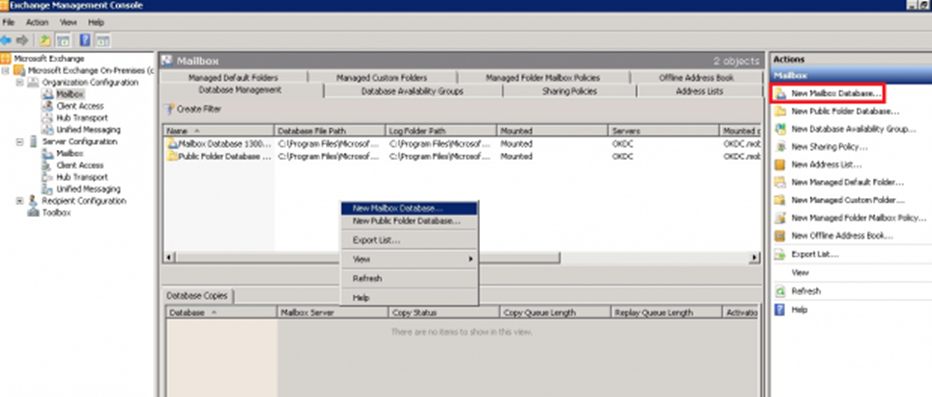Sort by Database File Path column header

329,131
